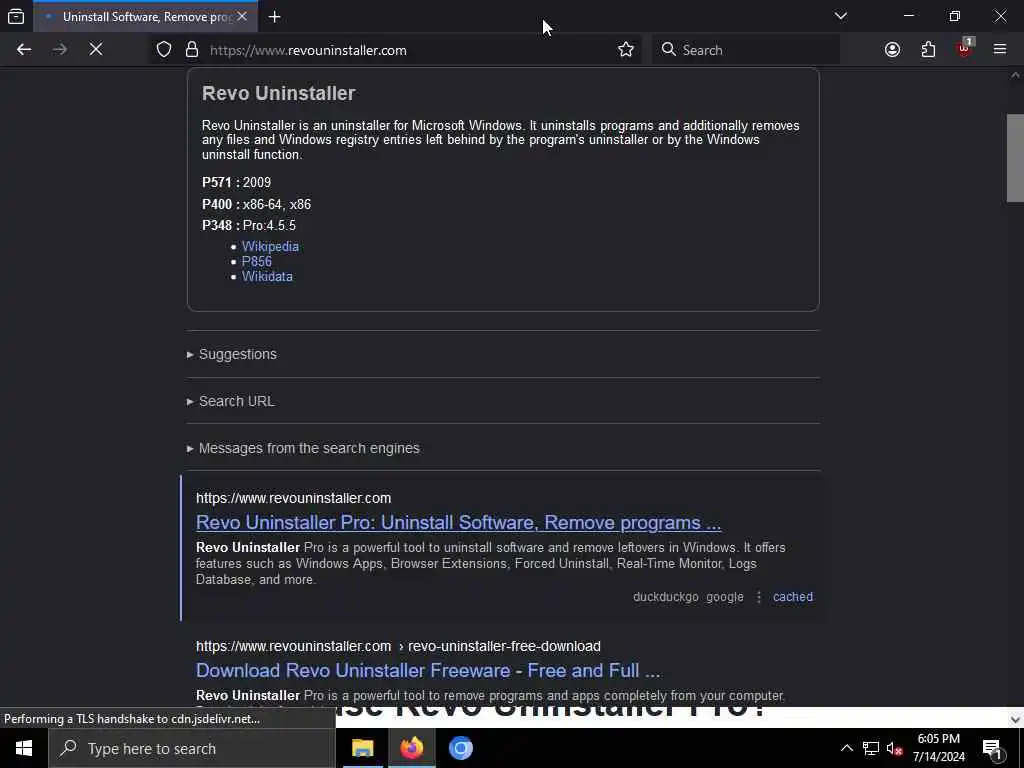
Task: Click scrollbar up arrow
Action: 1015,76
